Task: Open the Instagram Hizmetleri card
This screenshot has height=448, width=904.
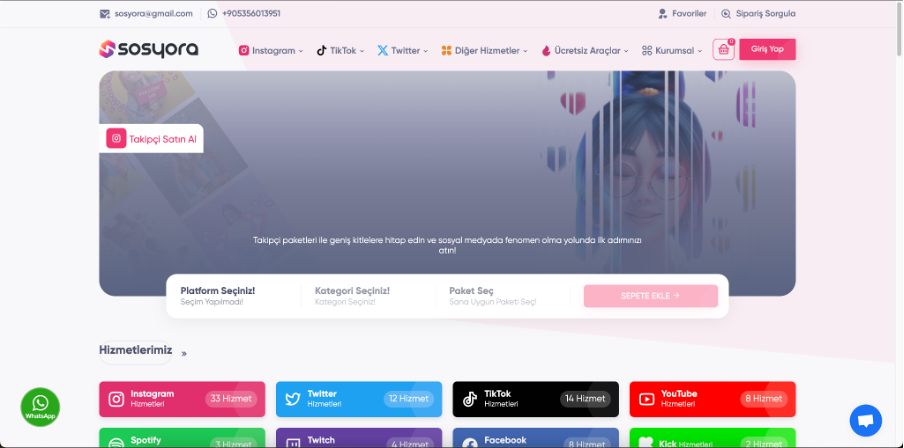Action: click(x=182, y=399)
